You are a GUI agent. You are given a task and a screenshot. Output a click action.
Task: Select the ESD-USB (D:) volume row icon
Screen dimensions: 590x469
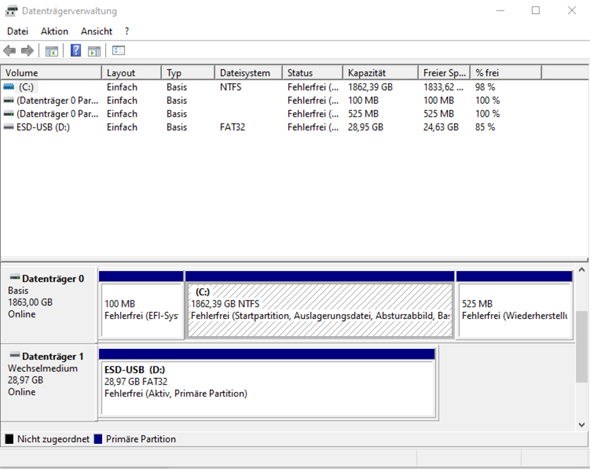click(9, 127)
